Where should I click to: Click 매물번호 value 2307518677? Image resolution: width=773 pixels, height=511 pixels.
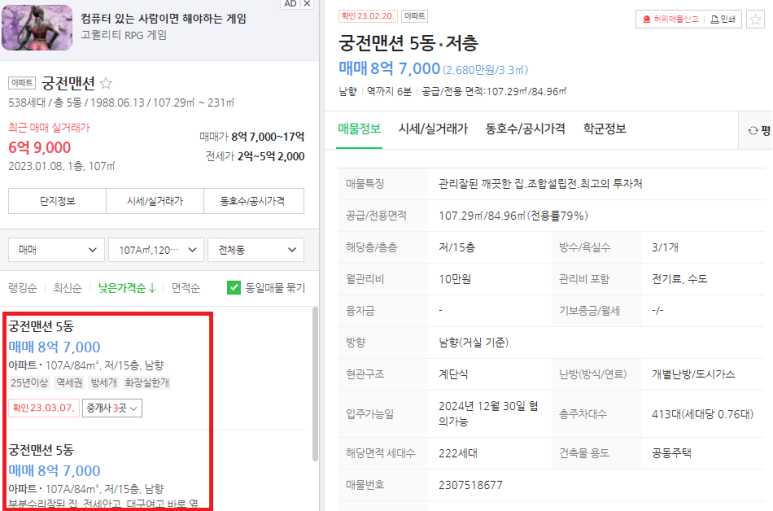click(x=470, y=485)
